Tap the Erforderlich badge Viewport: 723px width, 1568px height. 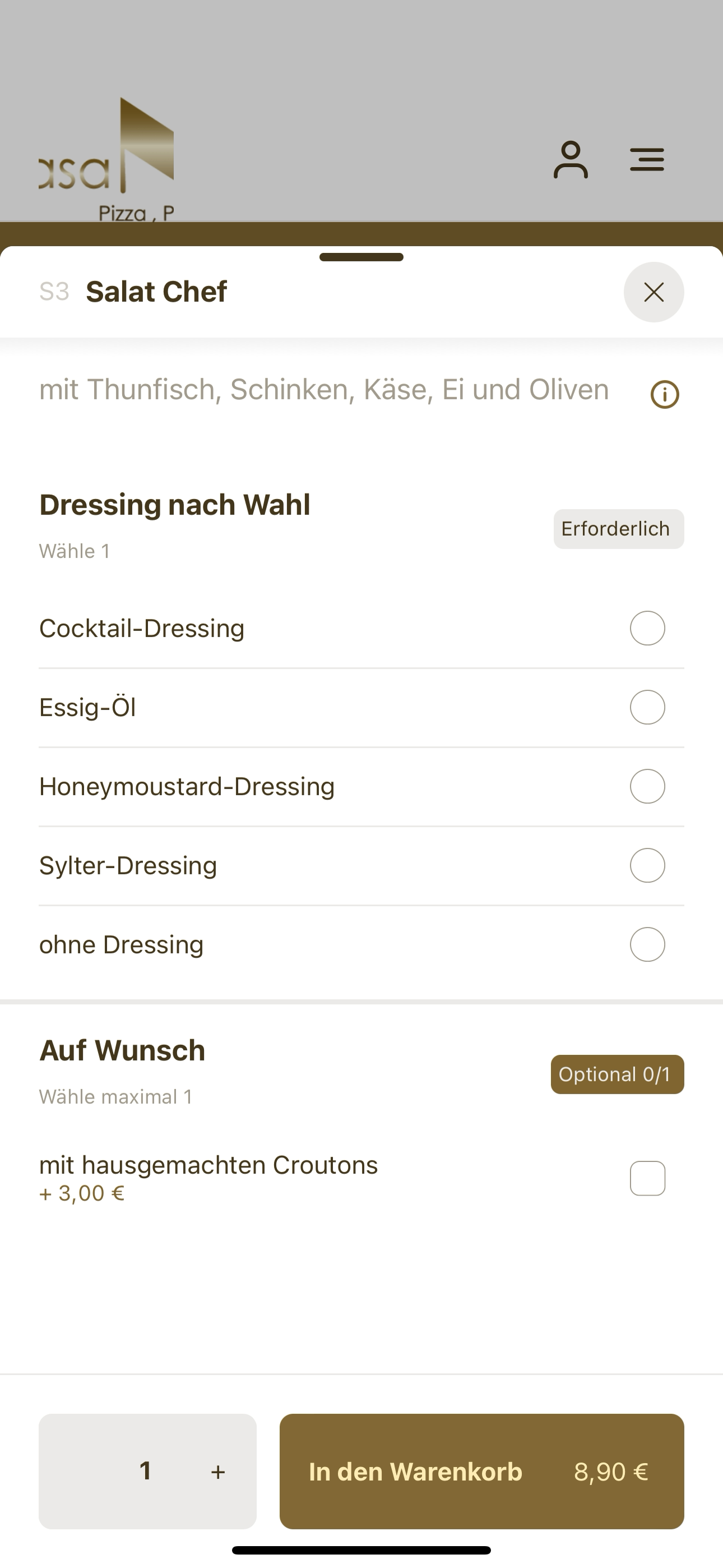618,529
